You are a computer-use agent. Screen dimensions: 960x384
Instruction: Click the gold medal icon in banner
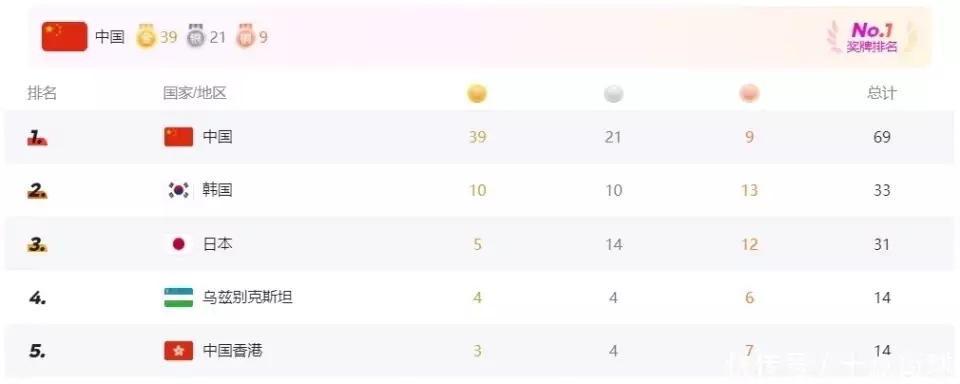coord(147,37)
